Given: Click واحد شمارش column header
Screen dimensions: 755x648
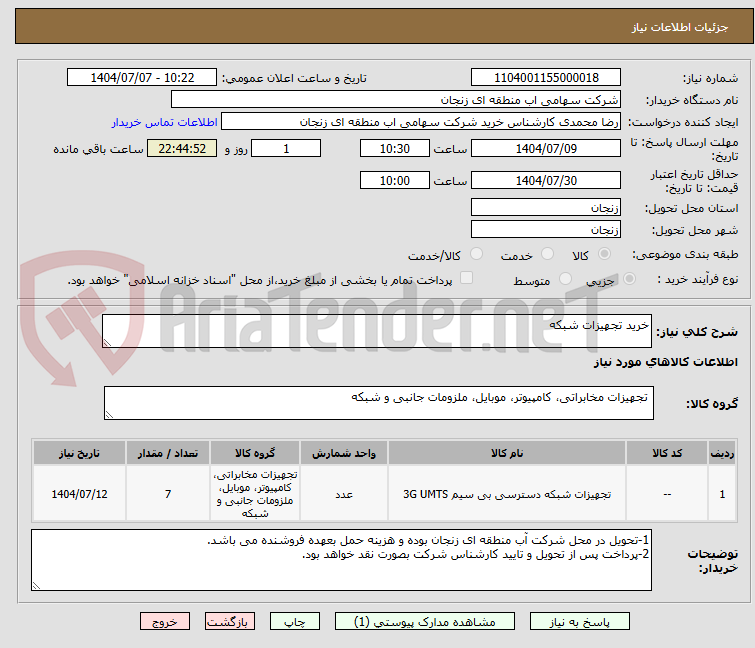Looking at the screenshot, I should pyautogui.click(x=344, y=453).
